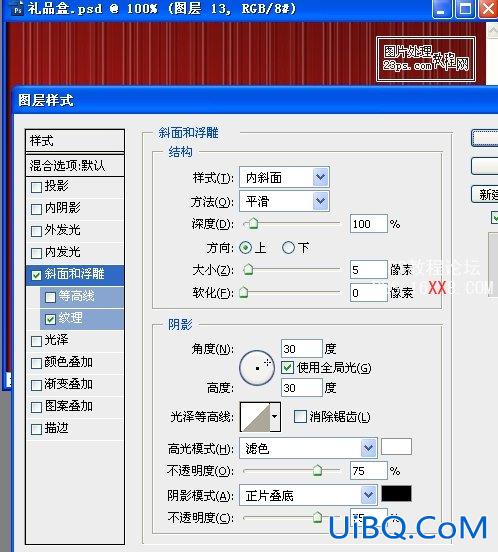
Task: Select 样式 styles list header
Action: click(x=75, y=141)
